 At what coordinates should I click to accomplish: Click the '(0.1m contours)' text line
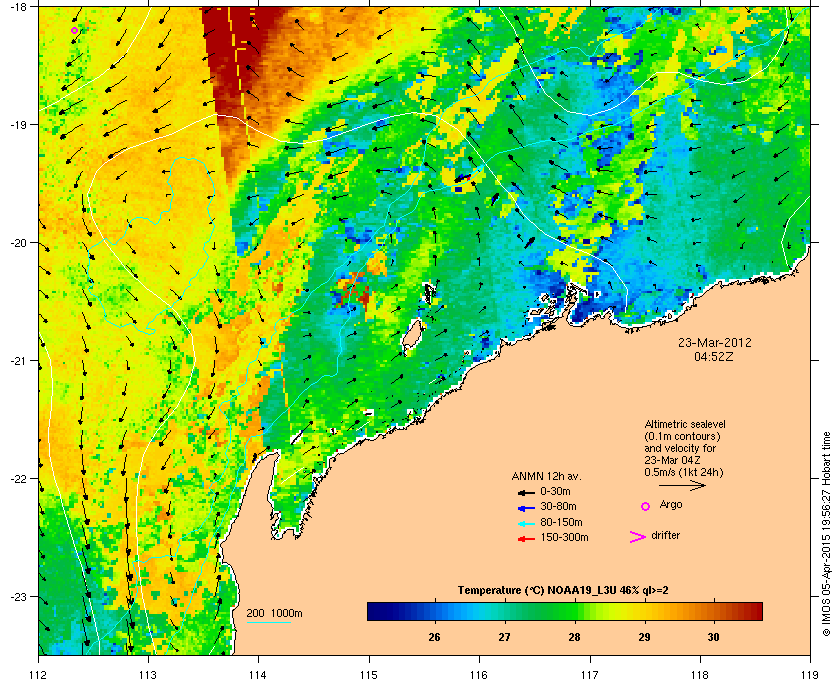coord(682,436)
